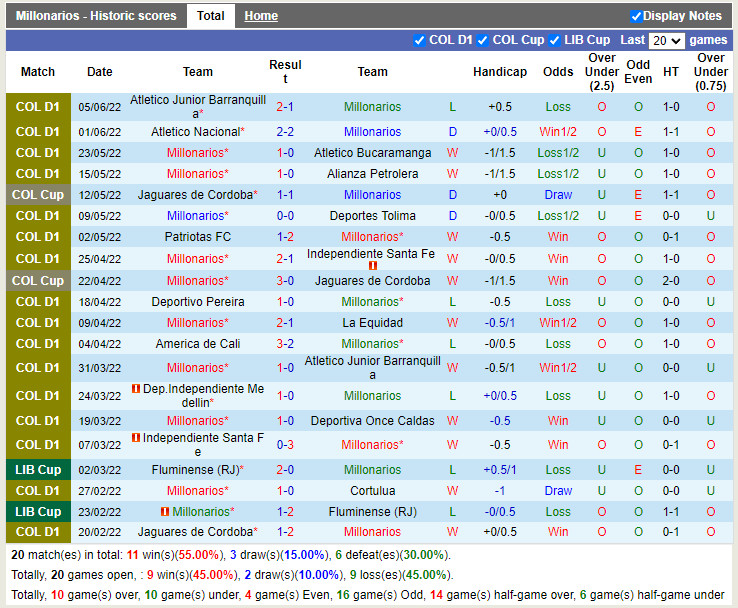The image size is (738, 608).
Task: Open Cortulua team link
Action: point(372,491)
